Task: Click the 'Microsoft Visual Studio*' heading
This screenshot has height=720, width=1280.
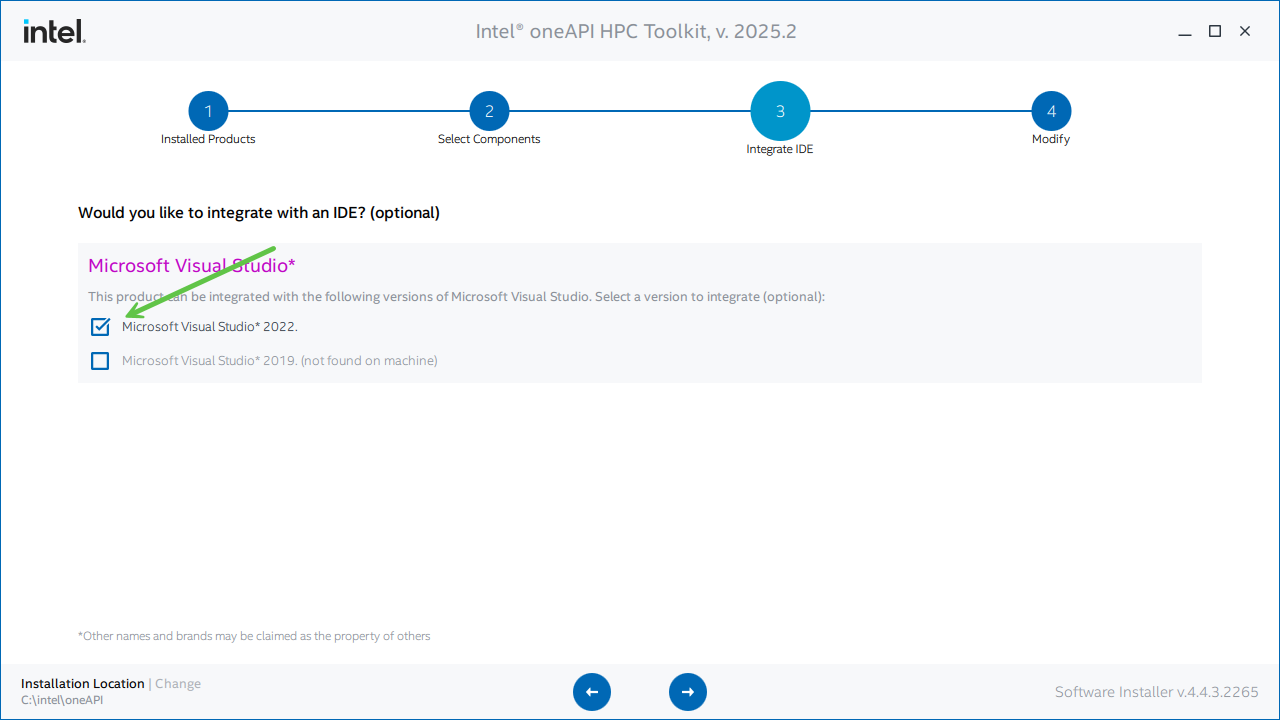Action: point(192,265)
